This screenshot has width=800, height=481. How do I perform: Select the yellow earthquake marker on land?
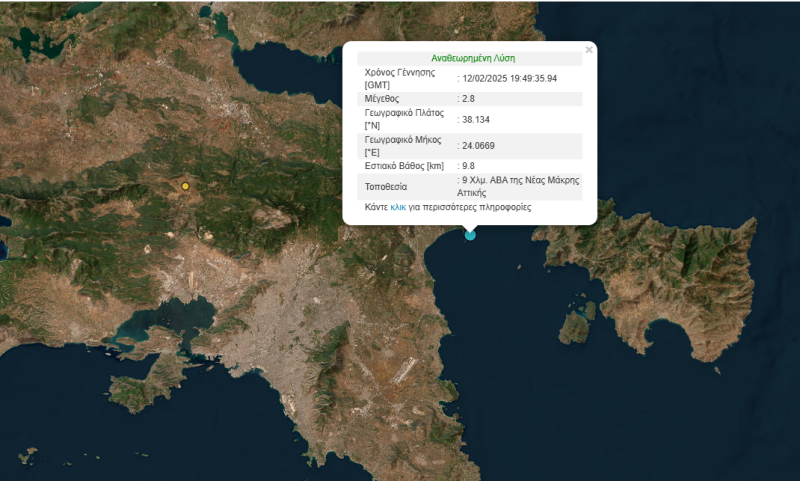[185, 186]
